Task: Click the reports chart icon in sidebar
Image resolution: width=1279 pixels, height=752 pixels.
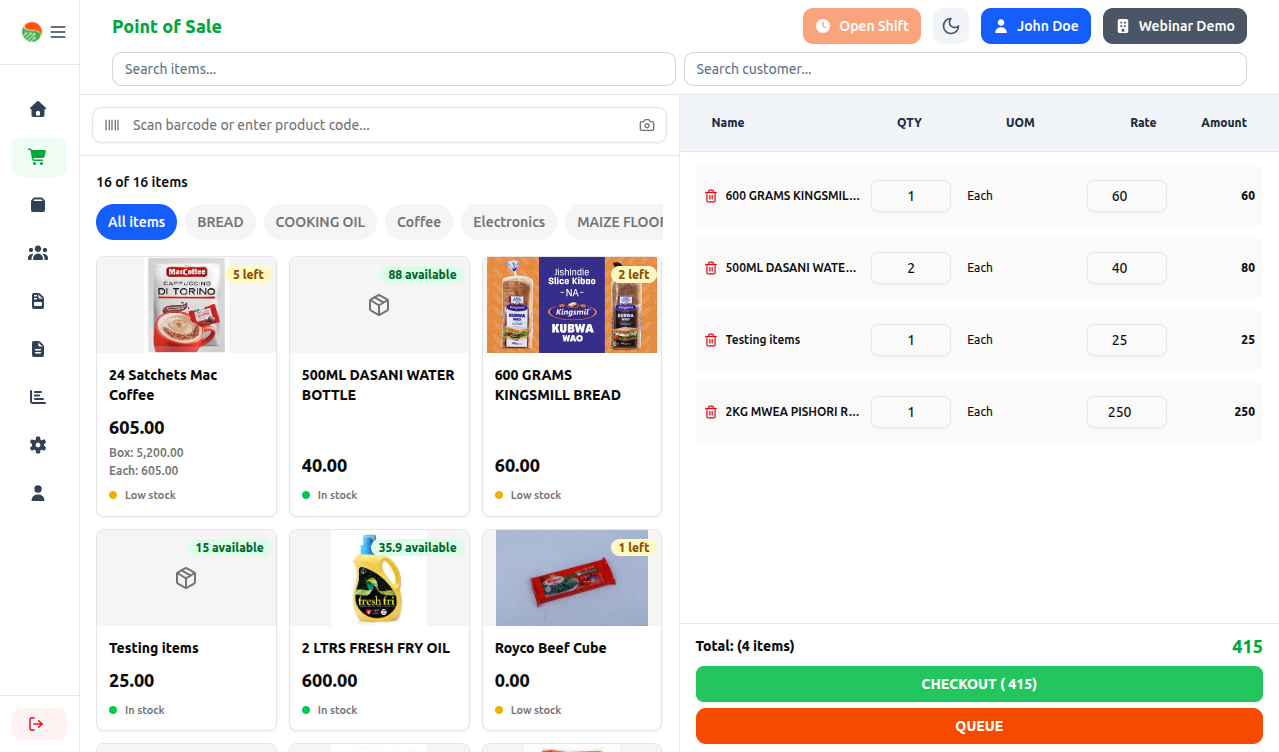Action: 38,397
